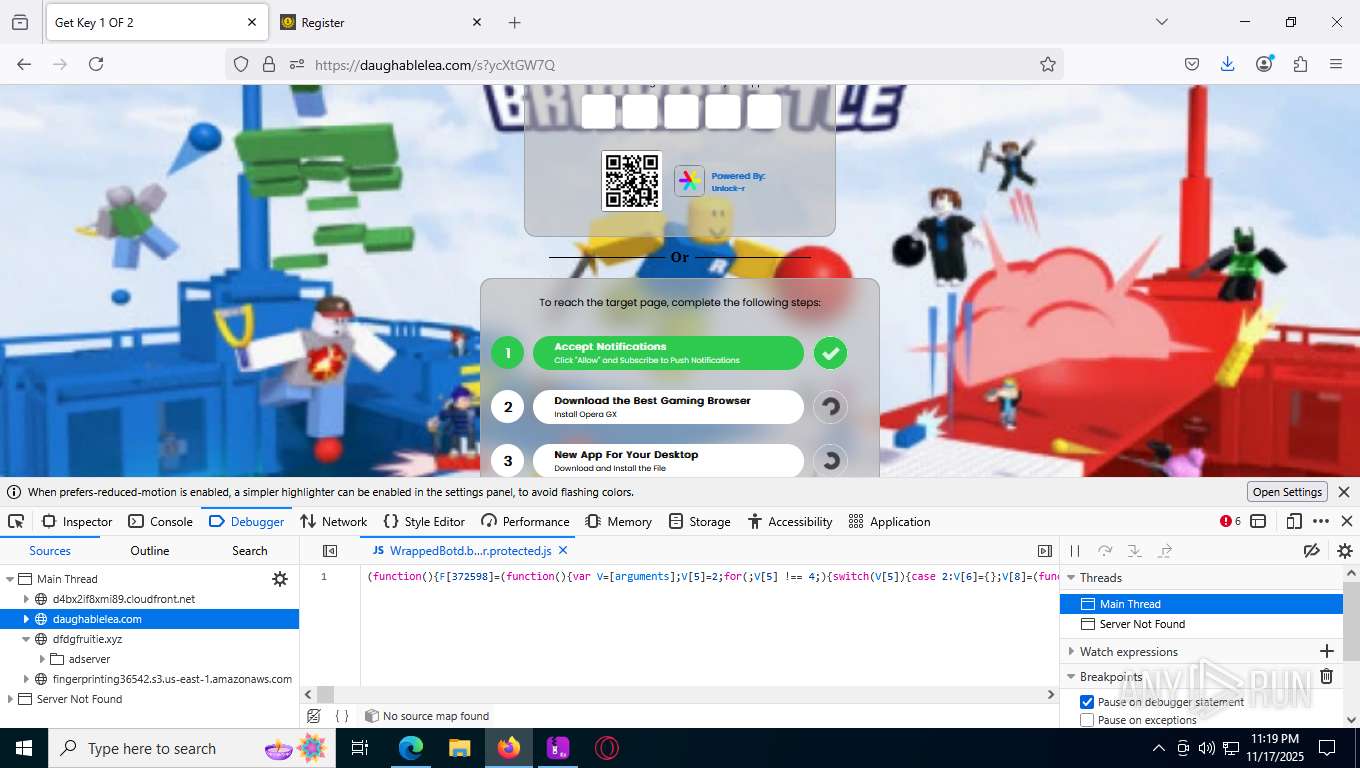Remove all breakpoints with trash icon
The height and width of the screenshot is (768, 1360).
click(1327, 677)
